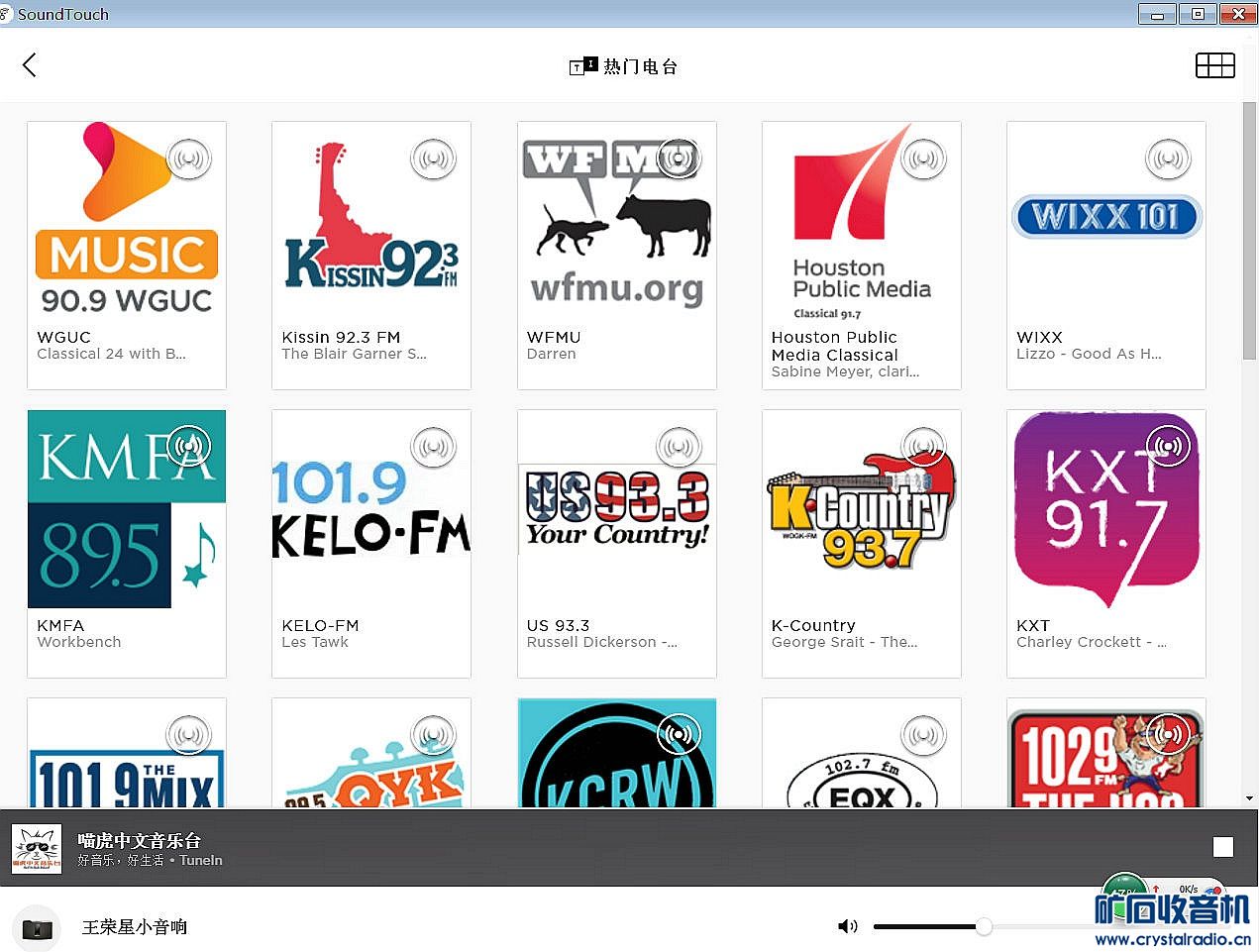Click the now playing title 喵虎中文音乐台
Screen dimensions: 1259x952
pyautogui.click(x=140, y=840)
